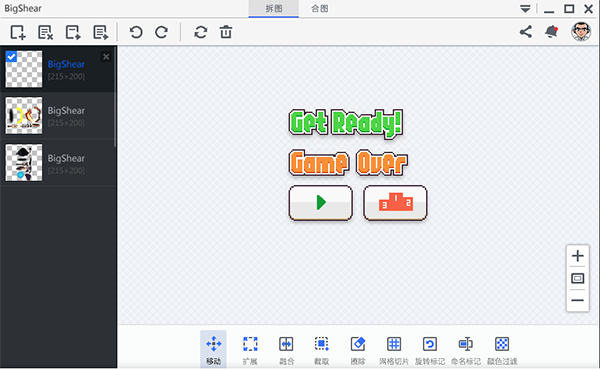This screenshot has height=369, width=600.
Task: Maximize the BigShear window
Action: 569,8
